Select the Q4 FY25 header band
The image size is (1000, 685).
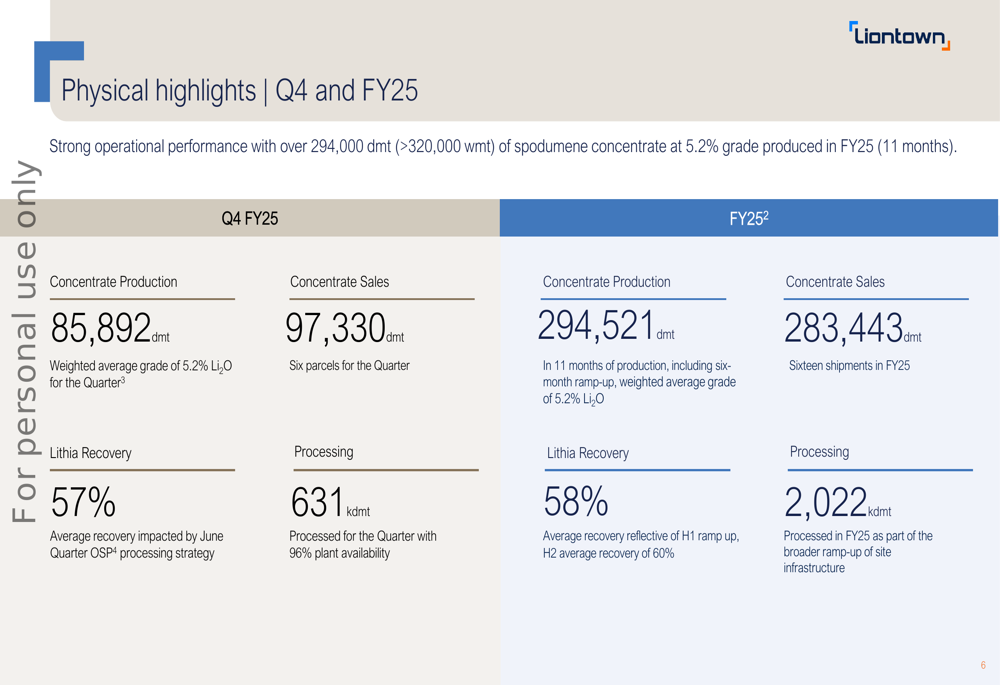(250, 218)
